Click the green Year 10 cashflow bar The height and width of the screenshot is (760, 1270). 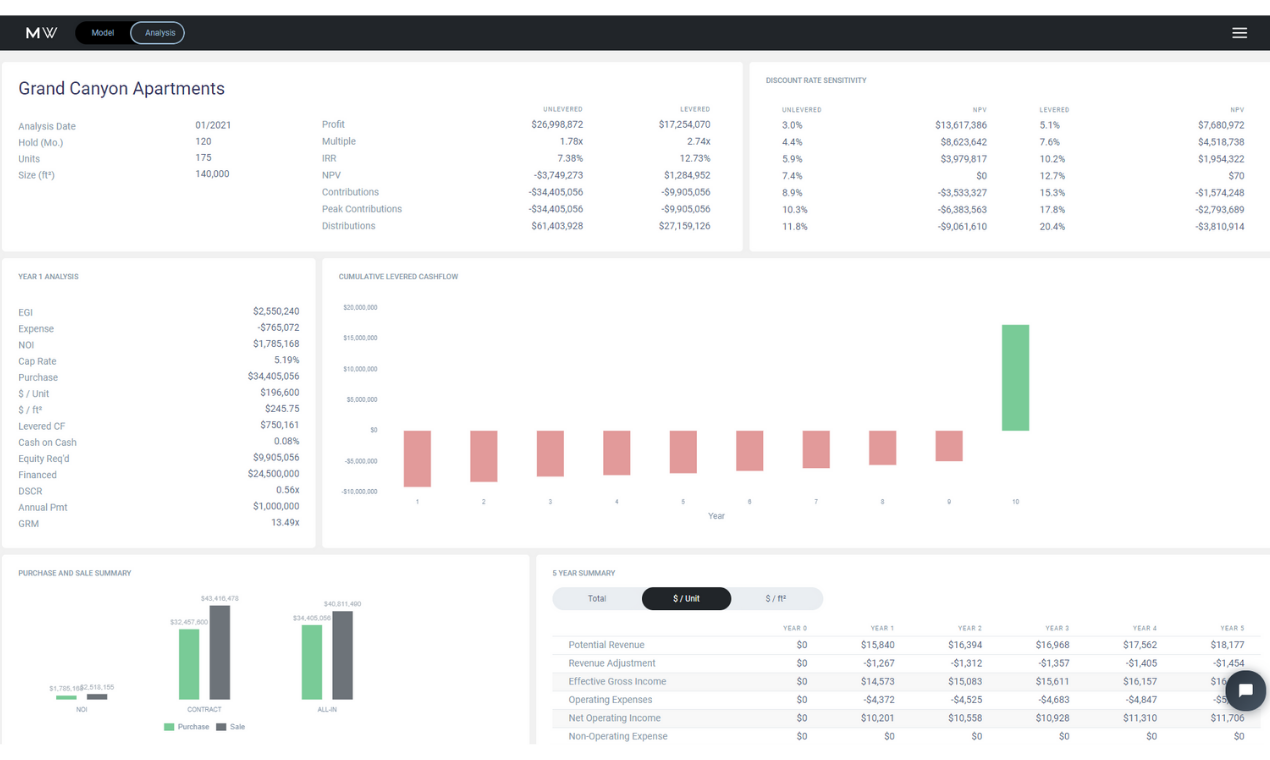coord(1015,378)
